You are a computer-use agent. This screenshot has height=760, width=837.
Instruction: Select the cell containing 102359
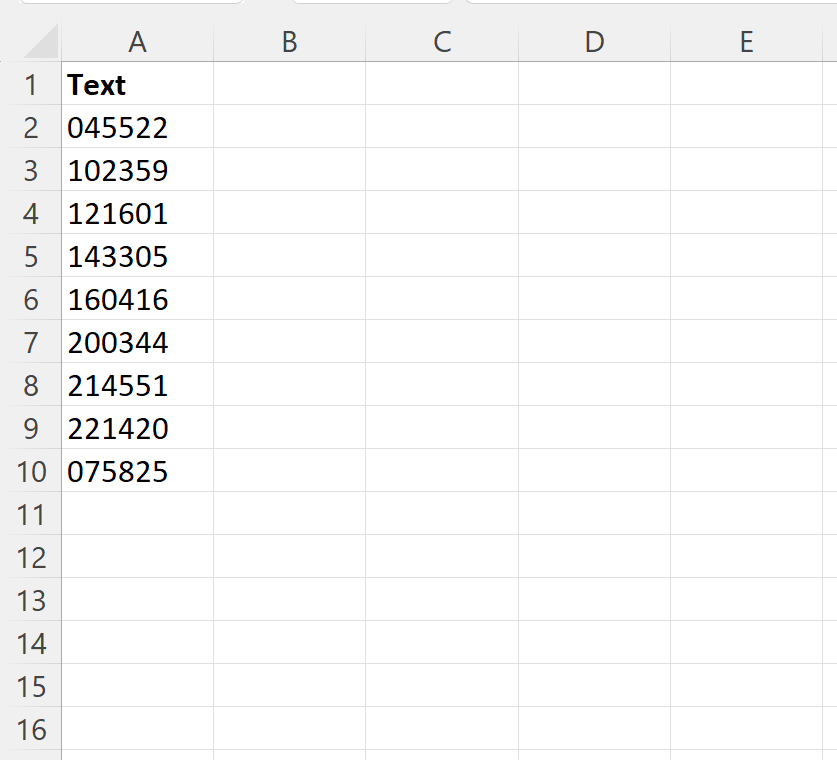pyautogui.click(x=137, y=171)
